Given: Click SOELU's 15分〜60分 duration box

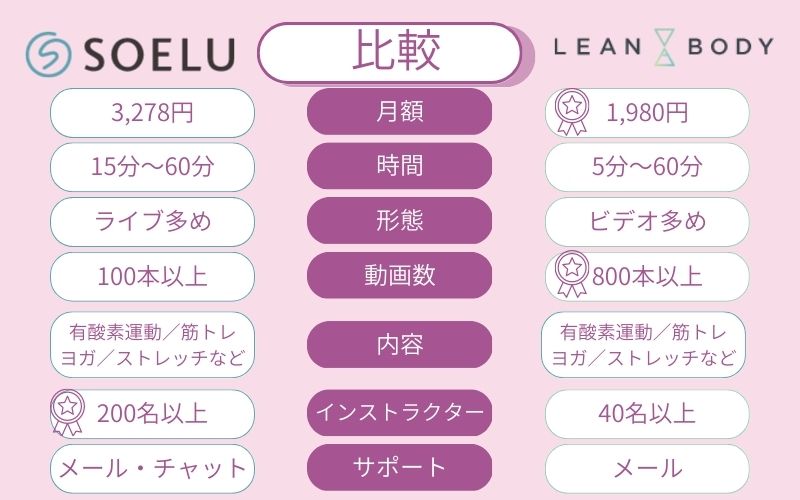Looking at the screenshot, I should tap(152, 167).
